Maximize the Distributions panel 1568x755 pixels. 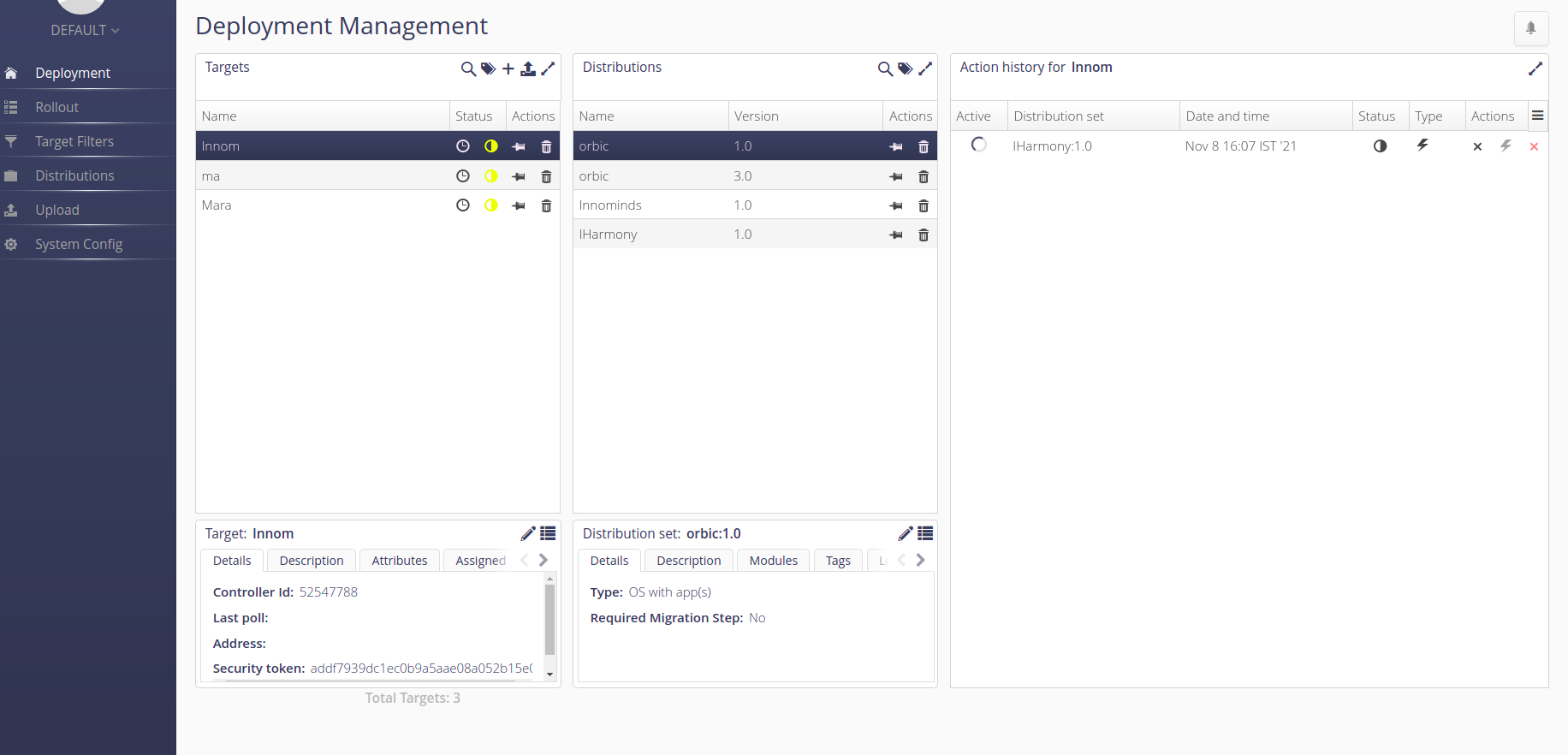coord(925,68)
